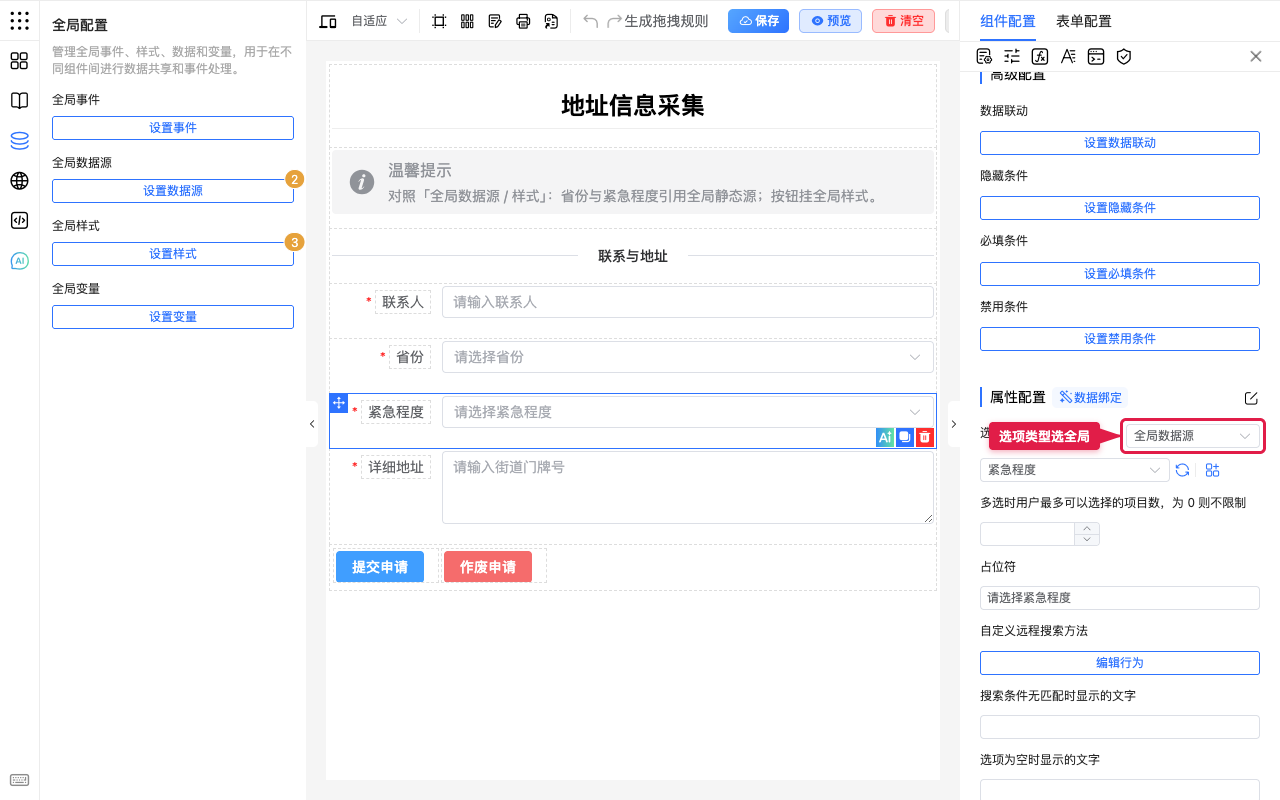
Task: Click the 设置必填条件 button
Action: pyautogui.click(x=1120, y=274)
